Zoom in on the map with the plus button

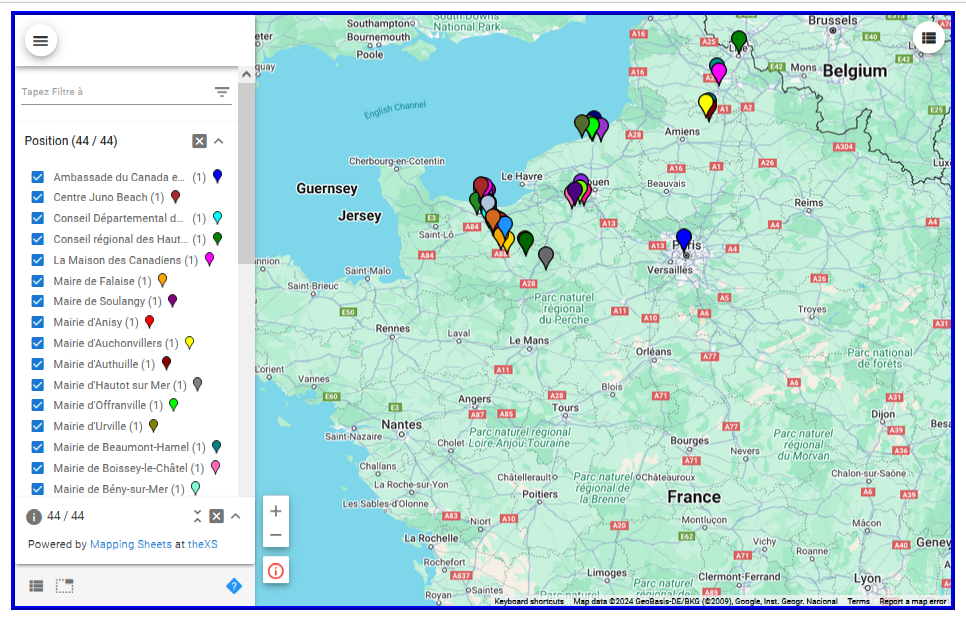[276, 511]
